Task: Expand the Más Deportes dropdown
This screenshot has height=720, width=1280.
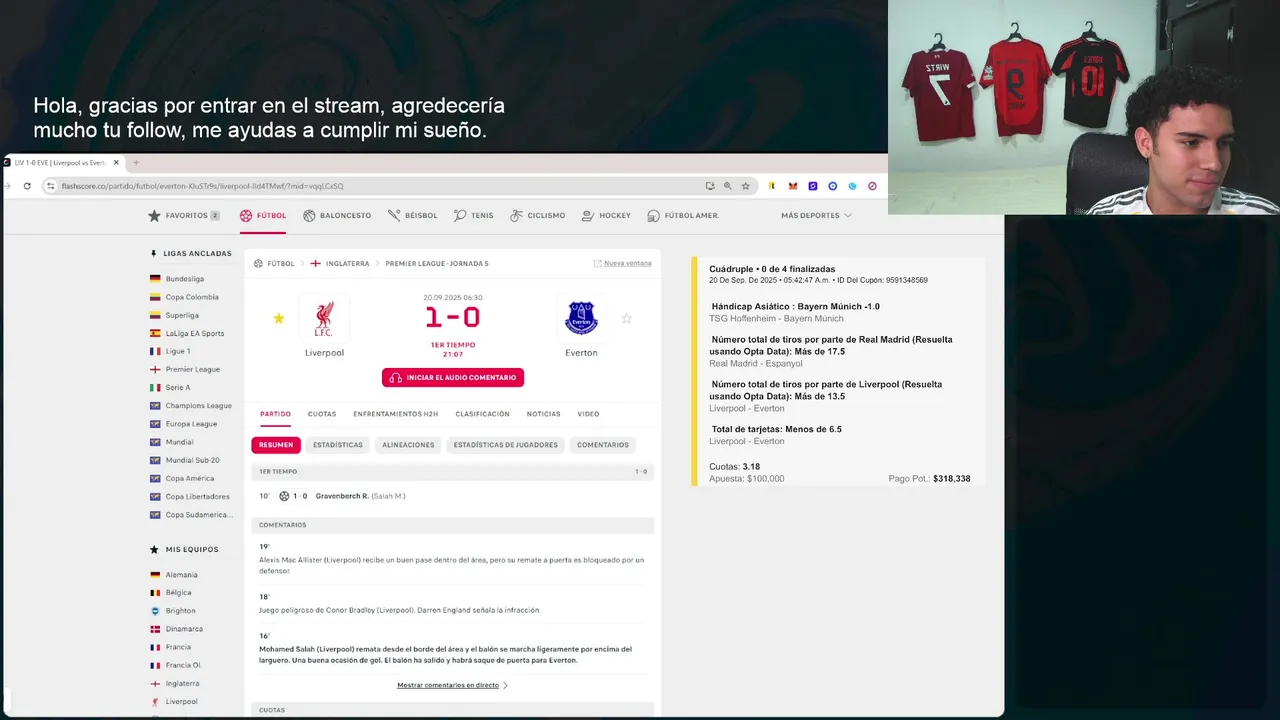Action: click(816, 215)
